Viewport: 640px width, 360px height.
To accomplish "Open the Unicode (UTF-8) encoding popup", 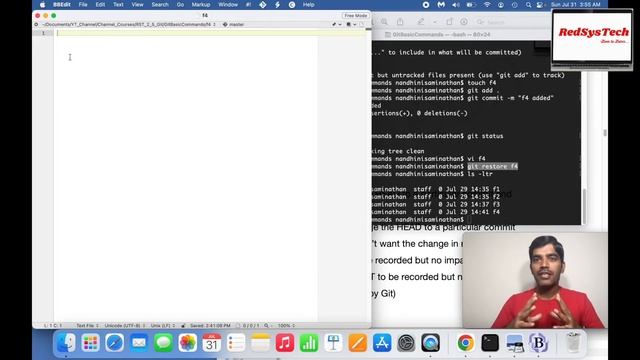I will [124, 326].
